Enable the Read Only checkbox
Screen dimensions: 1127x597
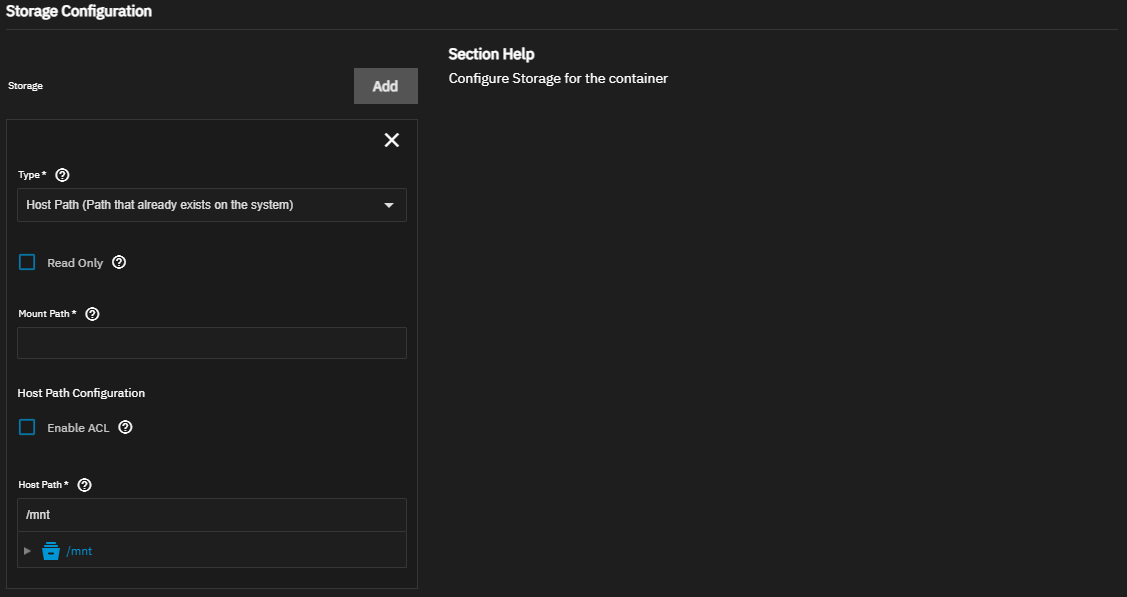pos(28,263)
